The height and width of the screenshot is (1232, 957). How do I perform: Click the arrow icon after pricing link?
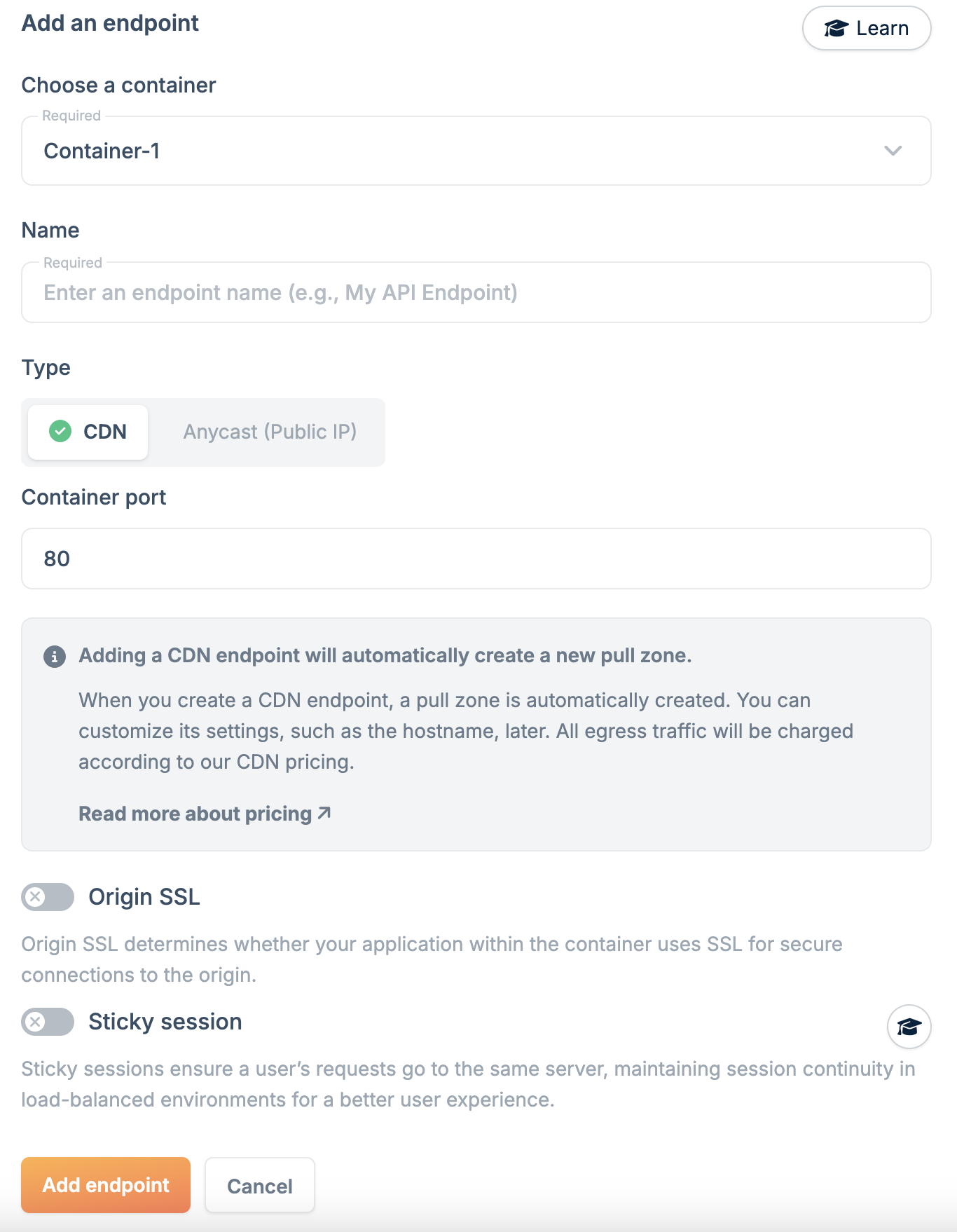coord(324,813)
